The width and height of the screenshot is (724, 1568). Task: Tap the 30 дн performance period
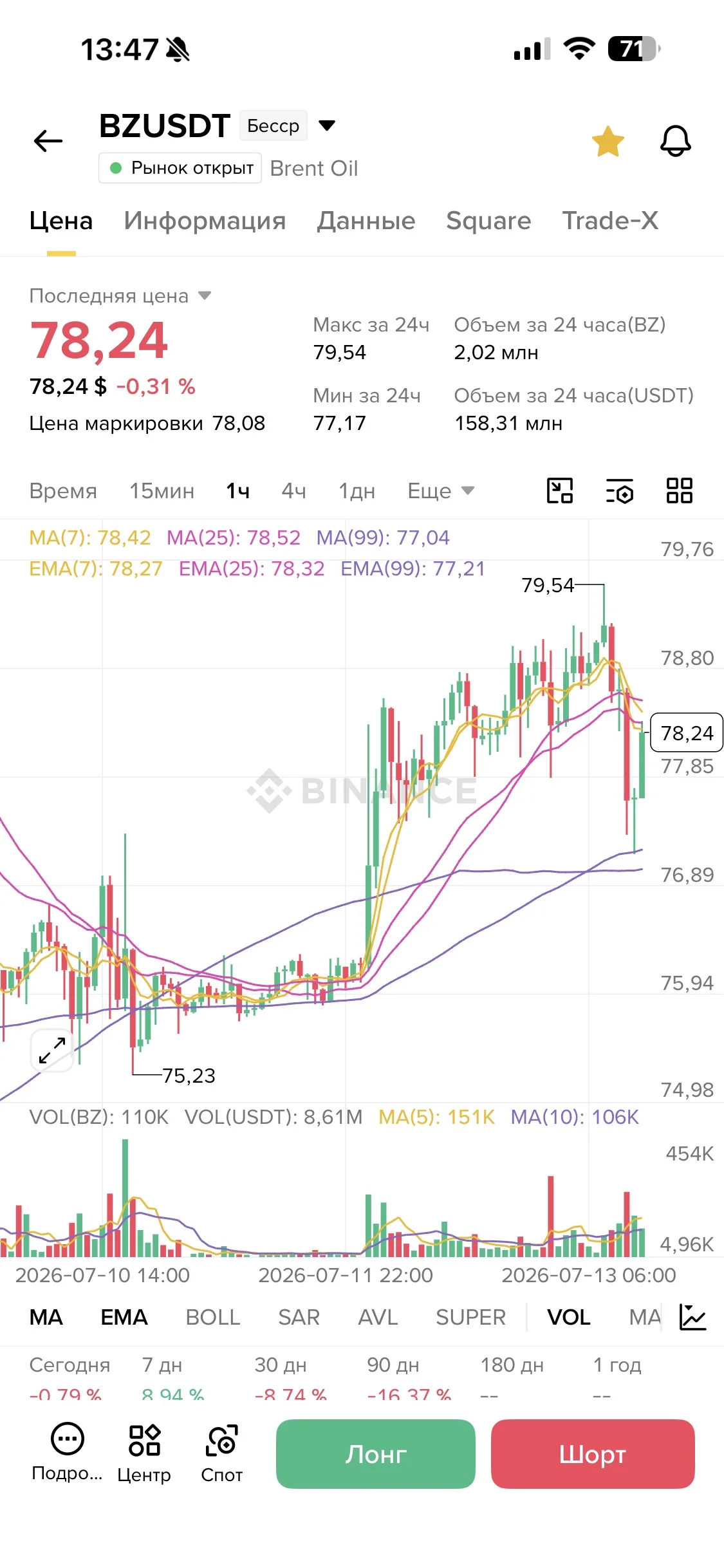pos(281,1365)
